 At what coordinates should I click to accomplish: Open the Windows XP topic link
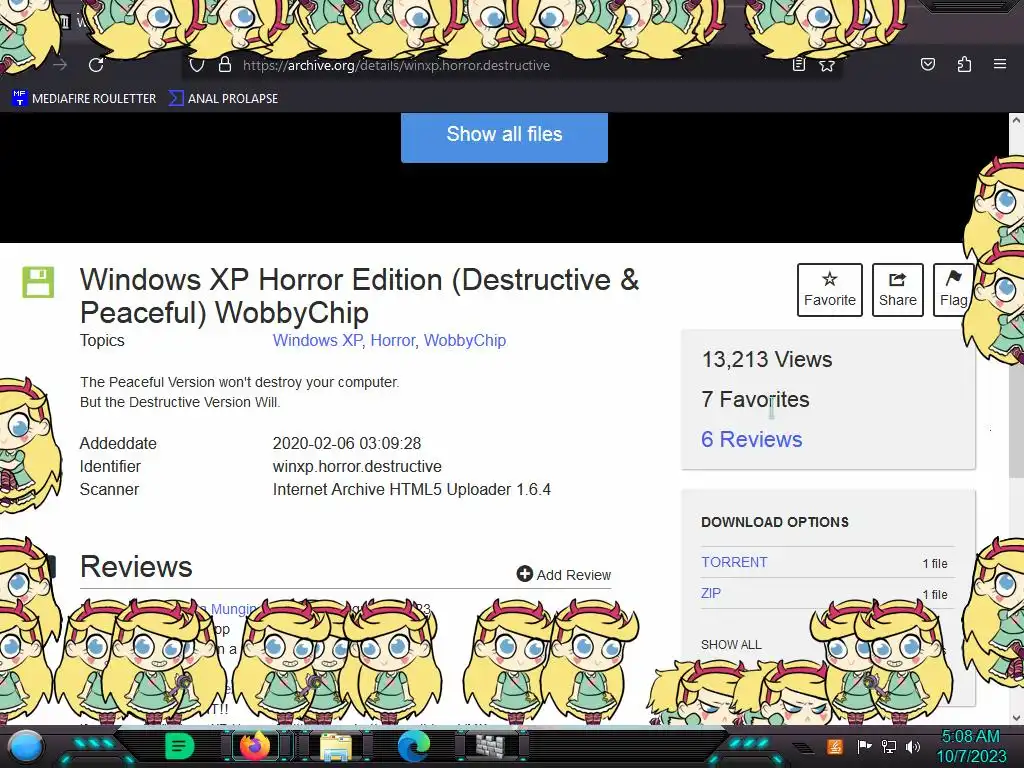coord(317,340)
